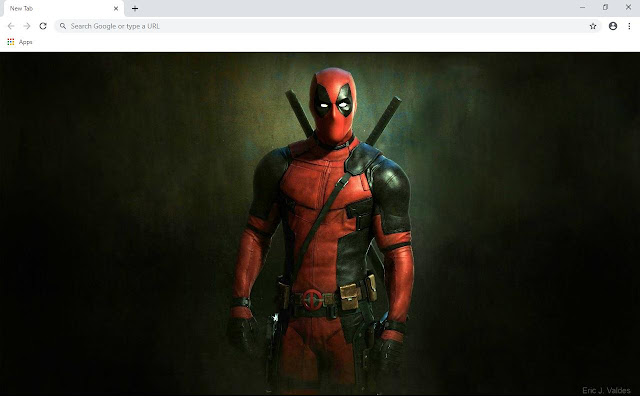Click the search magnifier in address bar
640x400 pixels.
(63, 26)
